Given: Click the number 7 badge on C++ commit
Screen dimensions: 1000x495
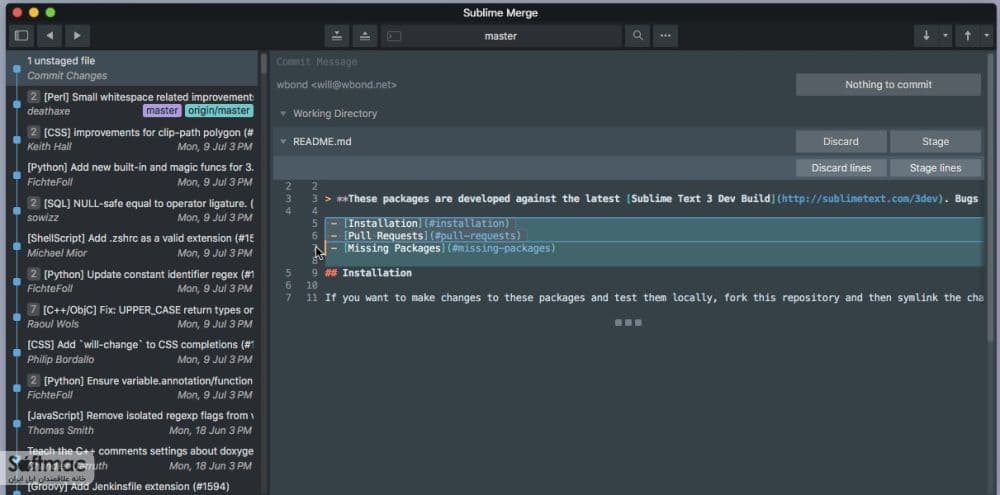Looking at the screenshot, I should pos(33,310).
